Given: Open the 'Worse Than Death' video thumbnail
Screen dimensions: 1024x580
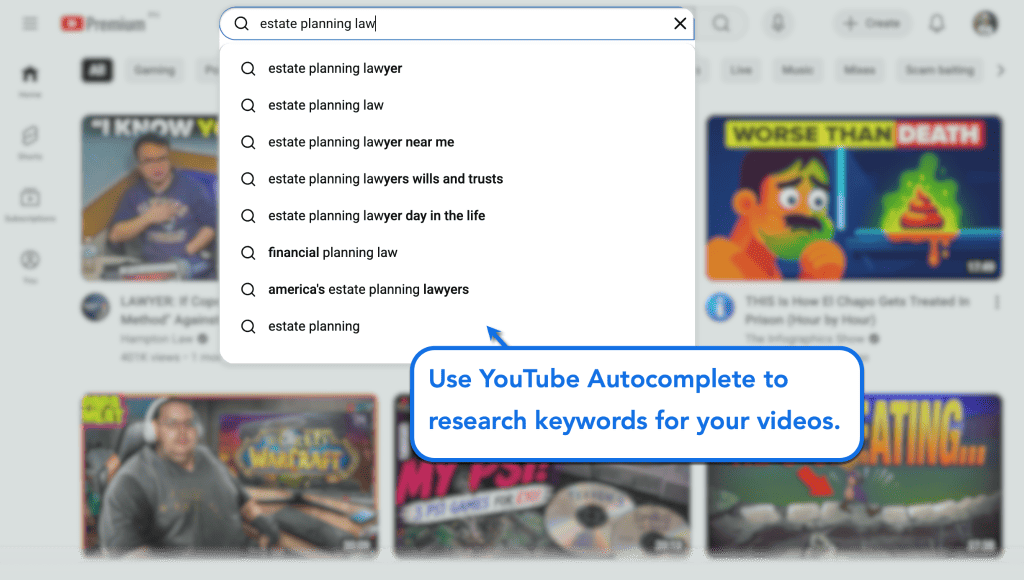Looking at the screenshot, I should click(x=854, y=199).
